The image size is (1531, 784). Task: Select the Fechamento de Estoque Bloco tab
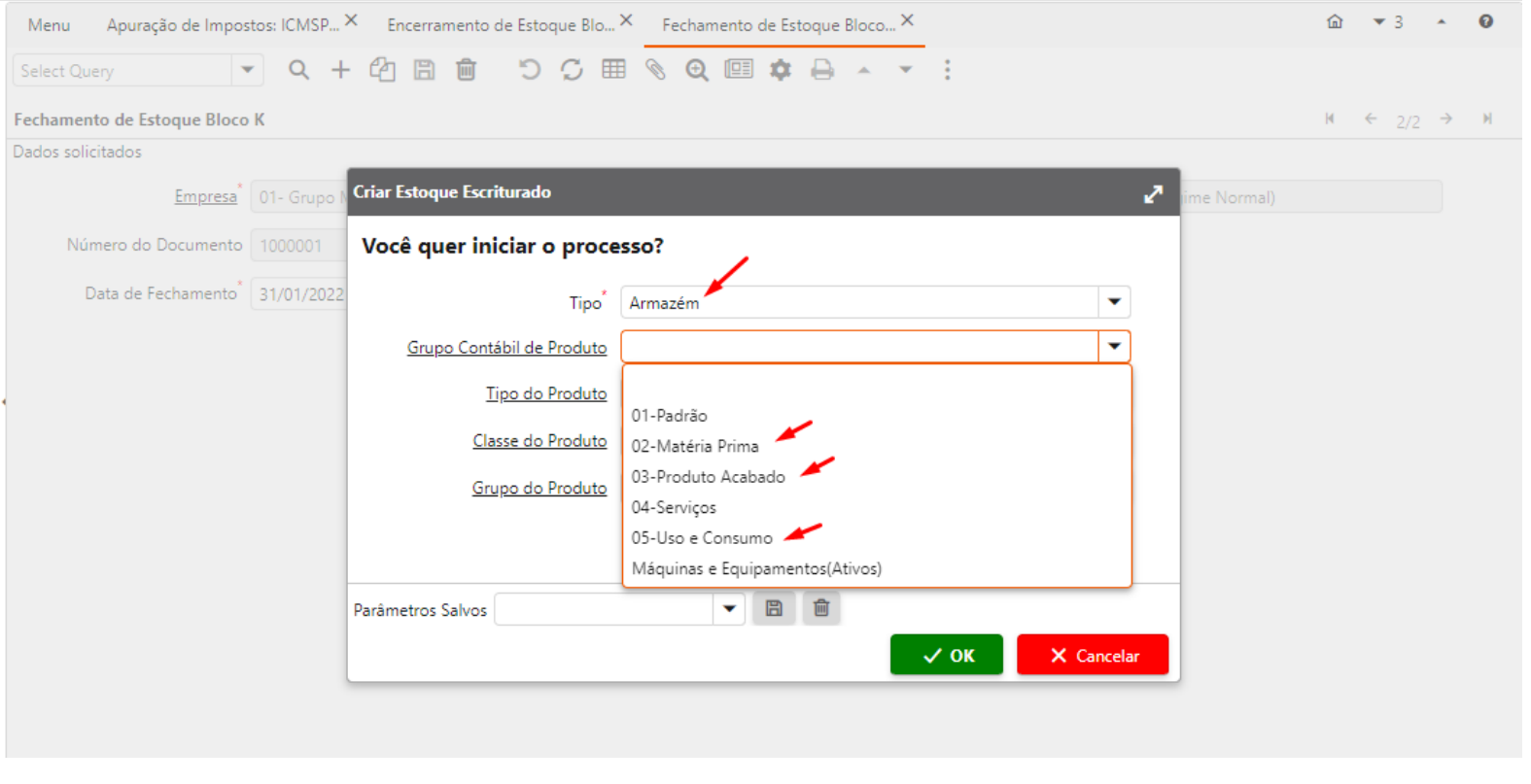779,25
